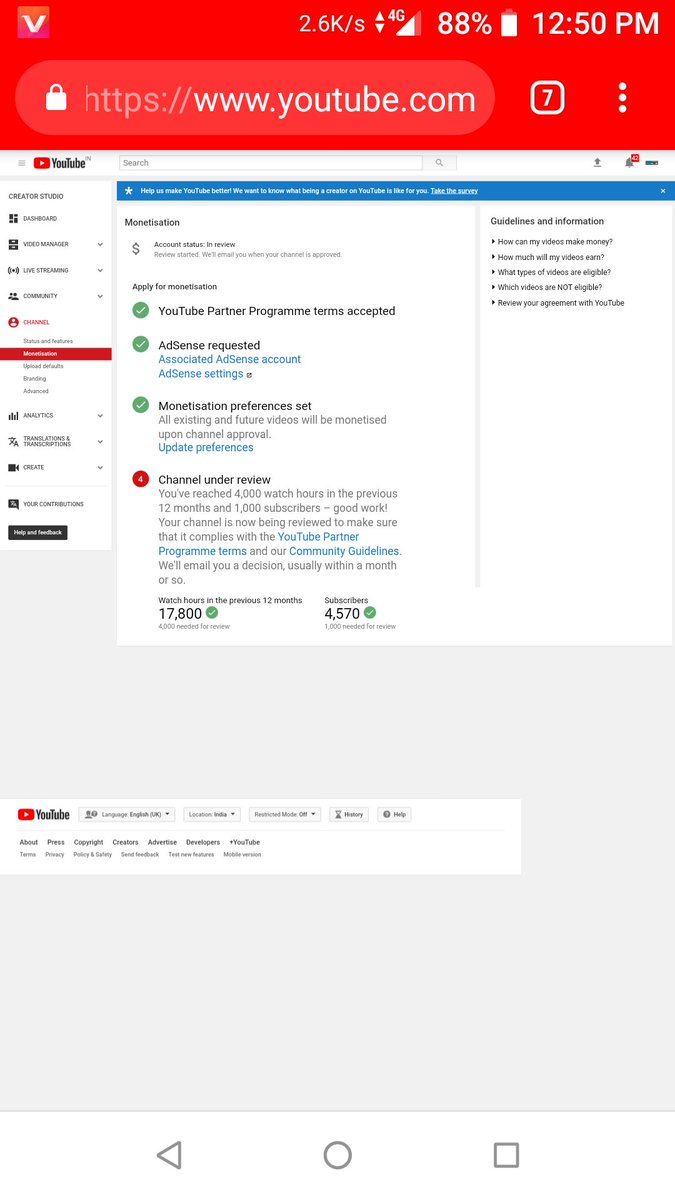Click the Dashboard icon in sidebar

click(x=14, y=218)
